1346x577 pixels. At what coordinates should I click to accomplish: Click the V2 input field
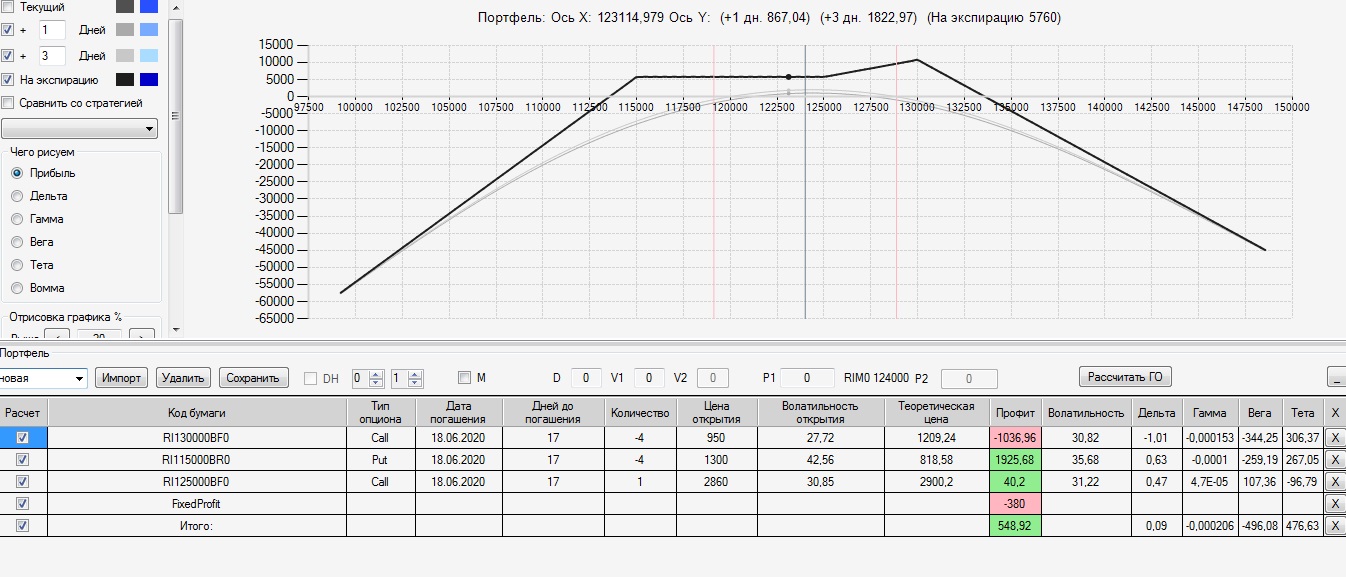point(712,378)
